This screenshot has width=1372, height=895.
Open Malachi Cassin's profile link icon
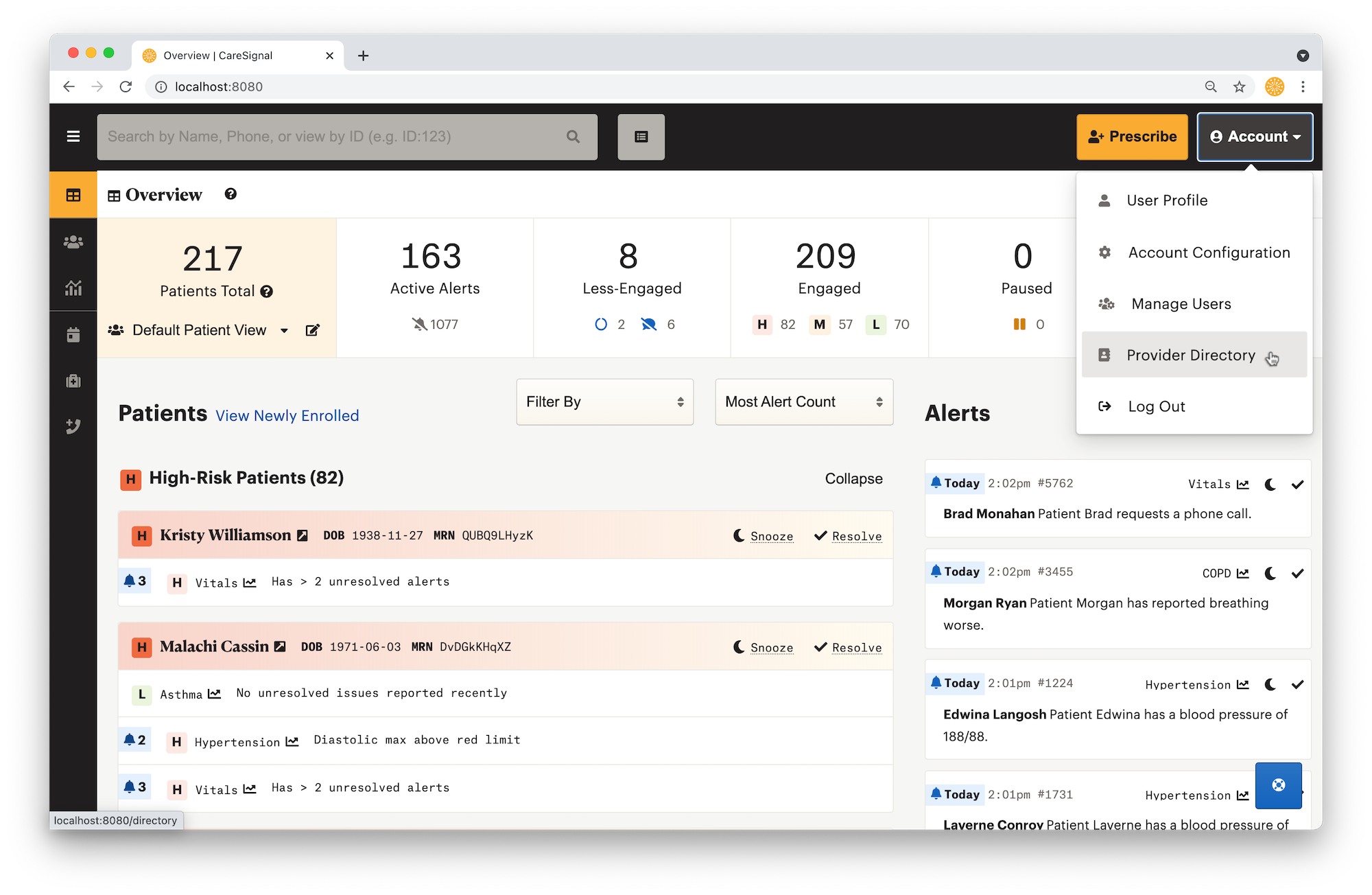pyautogui.click(x=280, y=647)
